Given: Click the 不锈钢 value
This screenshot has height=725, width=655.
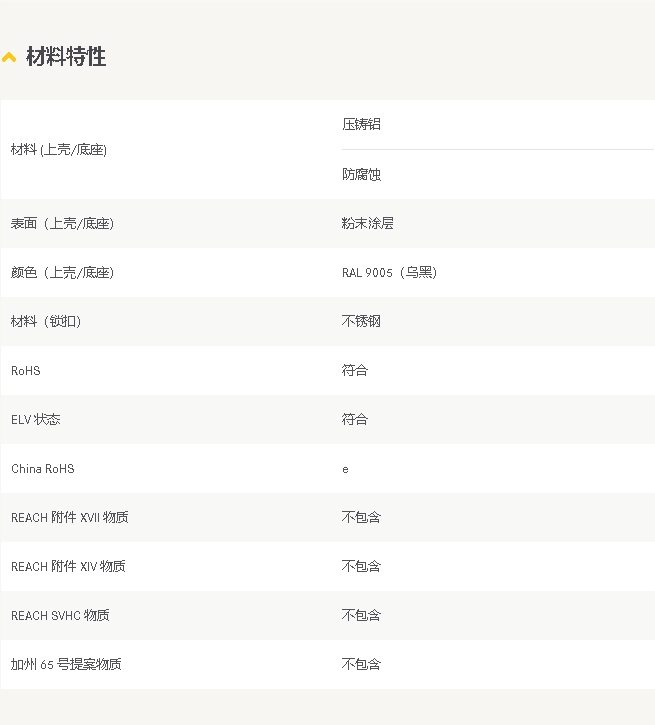Looking at the screenshot, I should pos(361,321).
